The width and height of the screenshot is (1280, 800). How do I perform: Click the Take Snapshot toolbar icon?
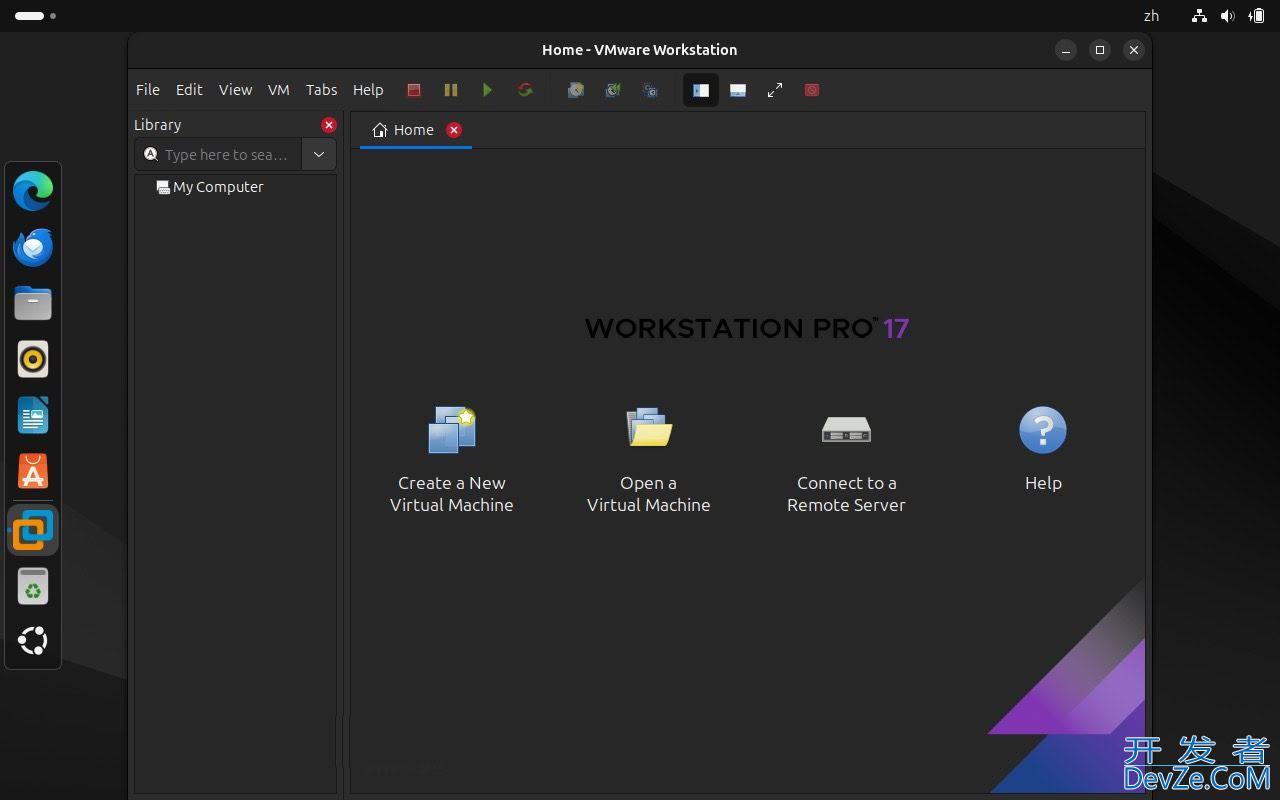click(576, 90)
